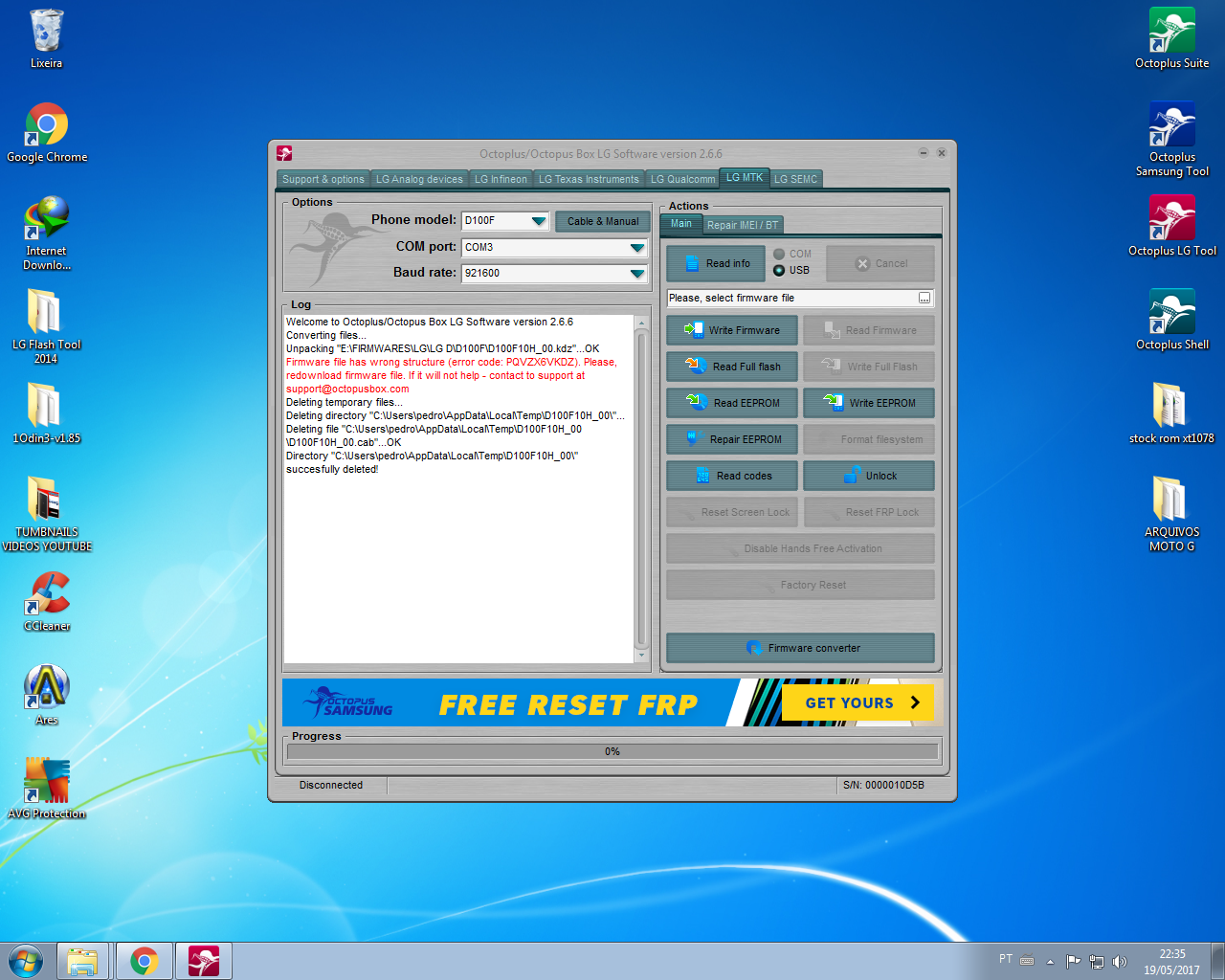Open LG Flash Tool 2014 folder
The image size is (1225, 980).
[46, 326]
